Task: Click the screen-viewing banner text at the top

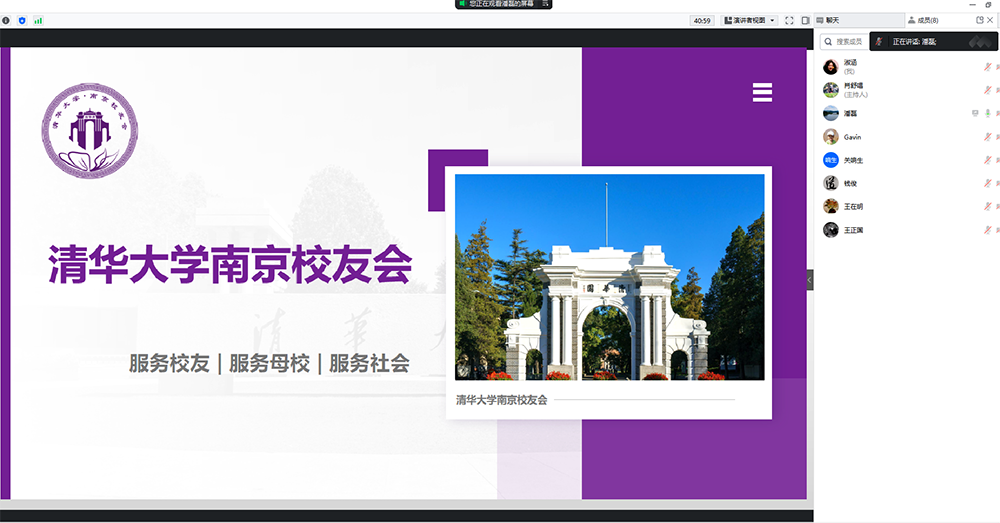Action: click(x=501, y=4)
